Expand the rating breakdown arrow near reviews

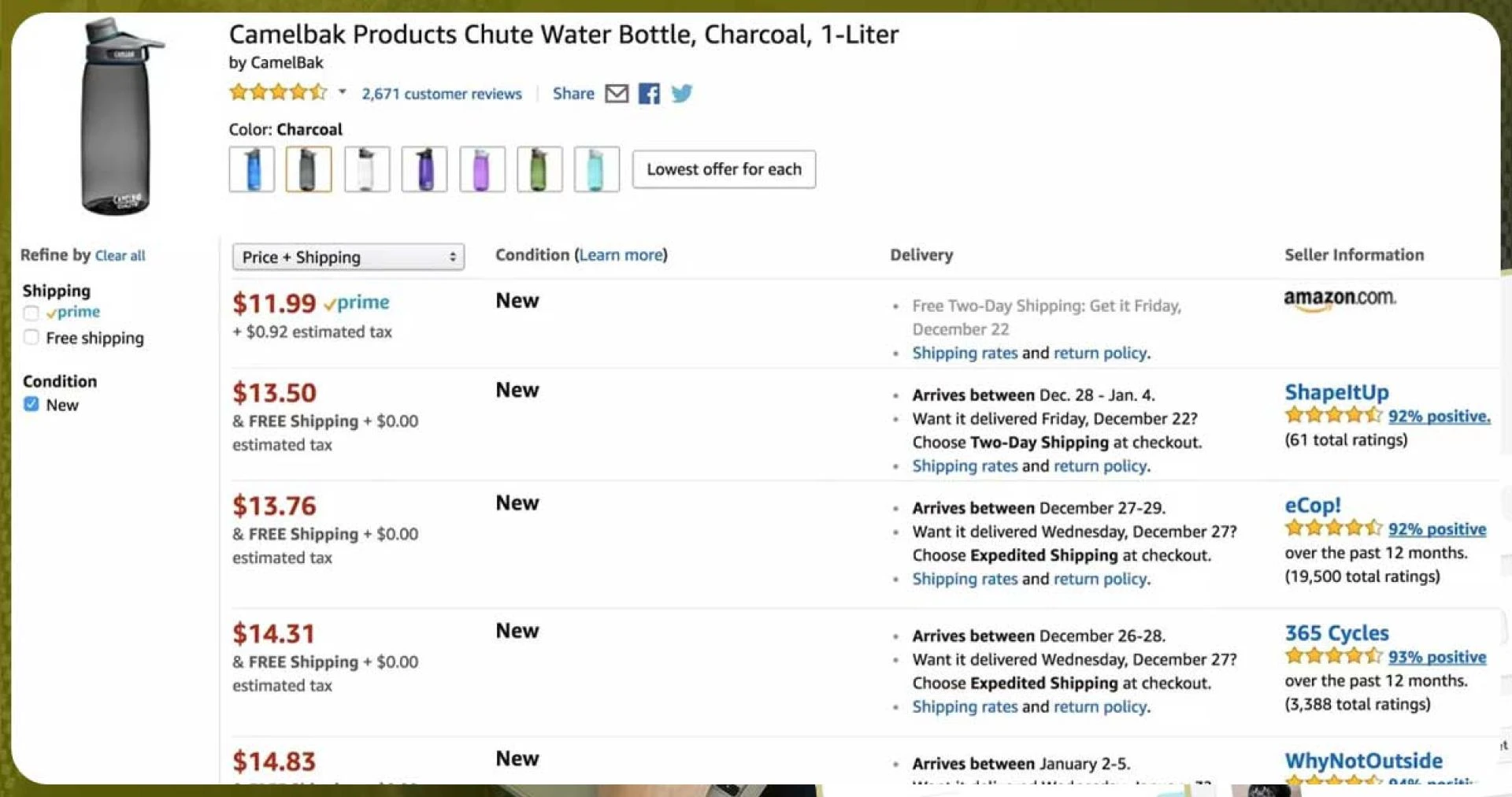click(x=342, y=92)
